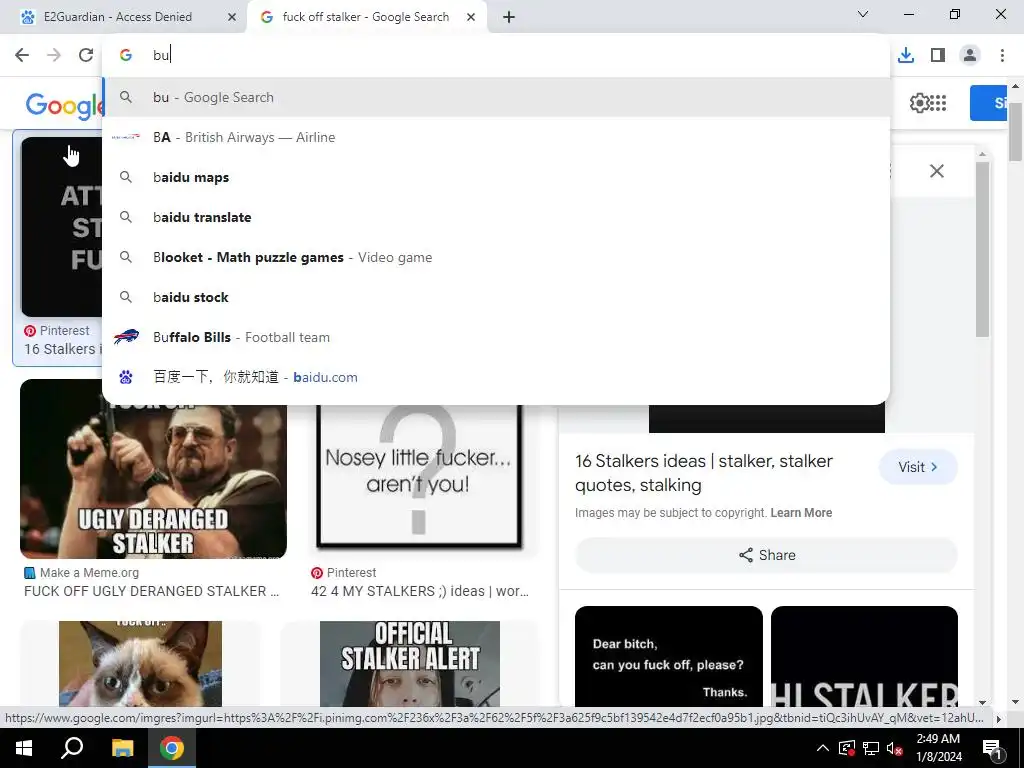
Task: Open Chrome's three-dot menu
Action: [1002, 55]
